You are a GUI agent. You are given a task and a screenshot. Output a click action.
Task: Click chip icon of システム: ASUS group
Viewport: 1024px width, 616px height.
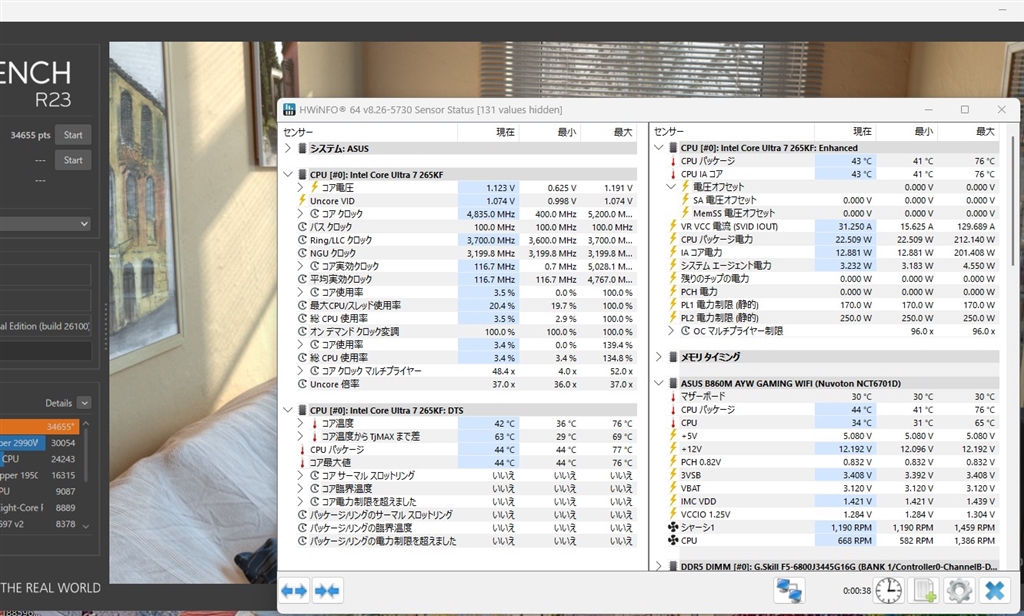[x=302, y=148]
